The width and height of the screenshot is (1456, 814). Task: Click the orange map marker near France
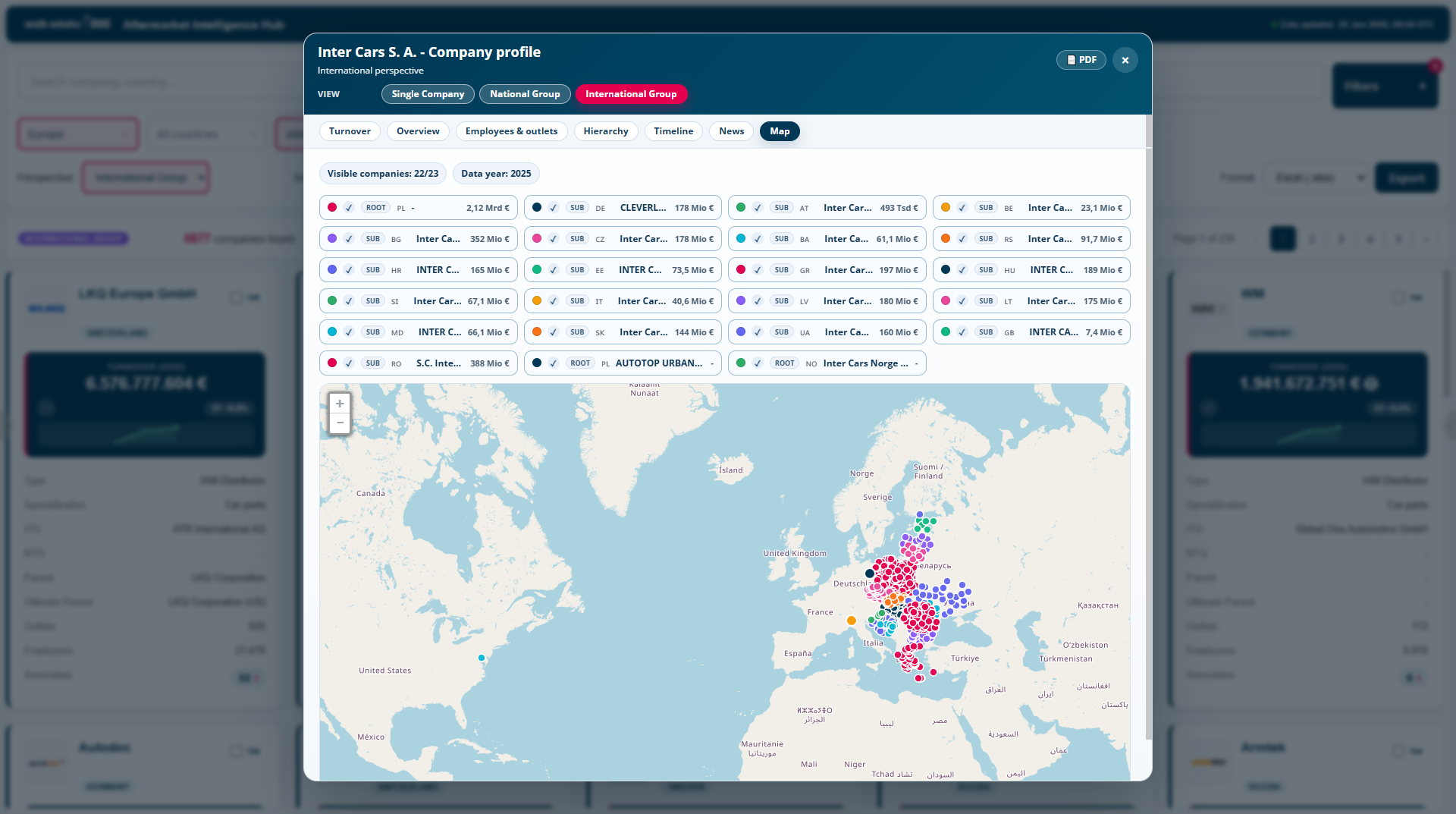852,621
